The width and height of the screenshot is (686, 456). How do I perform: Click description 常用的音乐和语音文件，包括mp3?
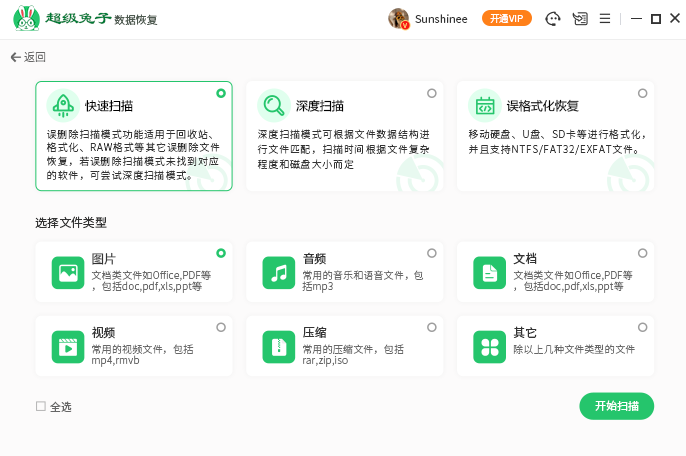[363, 281]
